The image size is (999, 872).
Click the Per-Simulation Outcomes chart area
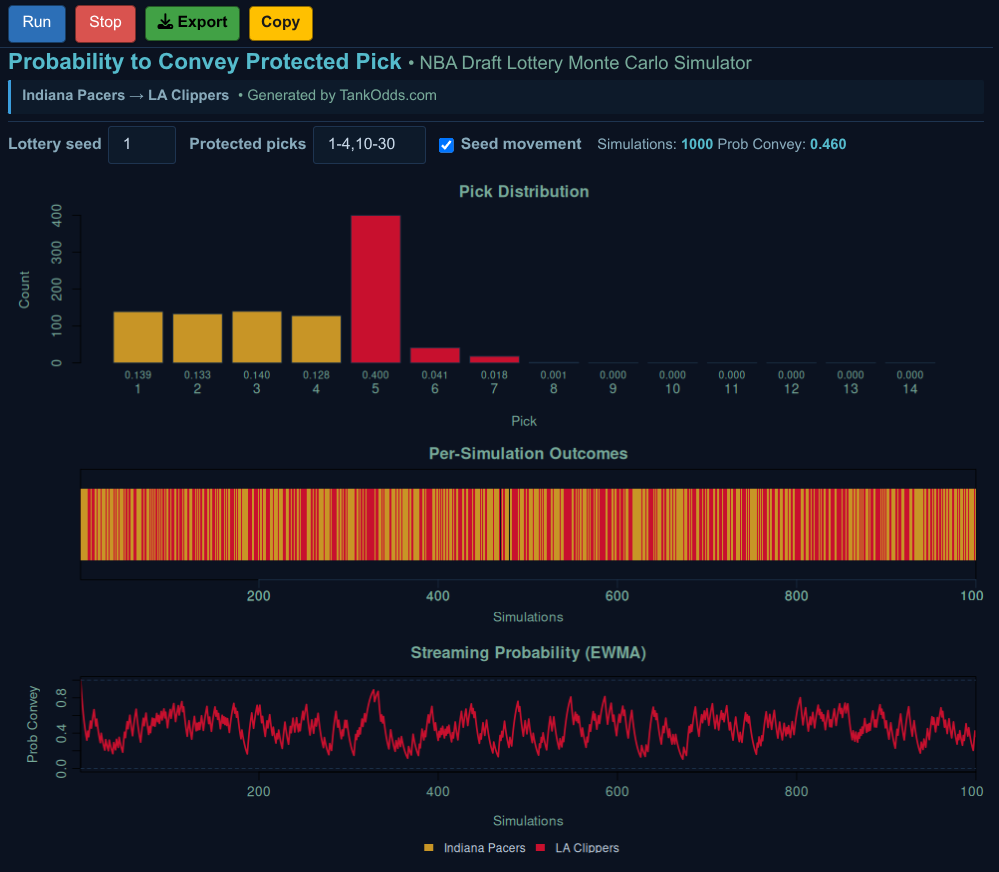(x=528, y=520)
